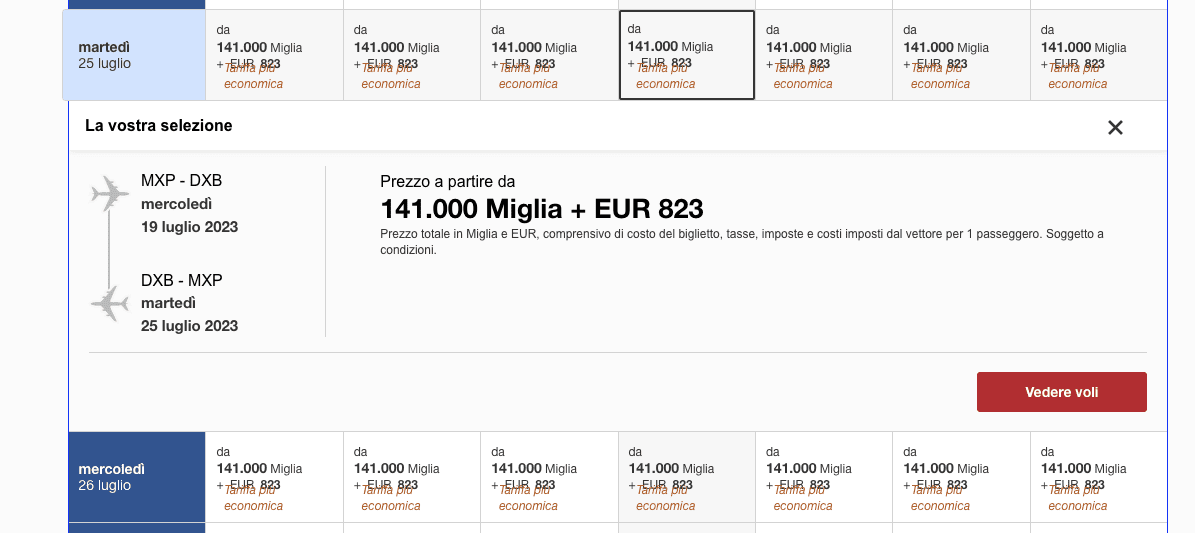Viewport: 1195px width, 533px height.
Task: Pick third fare cell in martedì 25 luglio row
Action: [549, 55]
